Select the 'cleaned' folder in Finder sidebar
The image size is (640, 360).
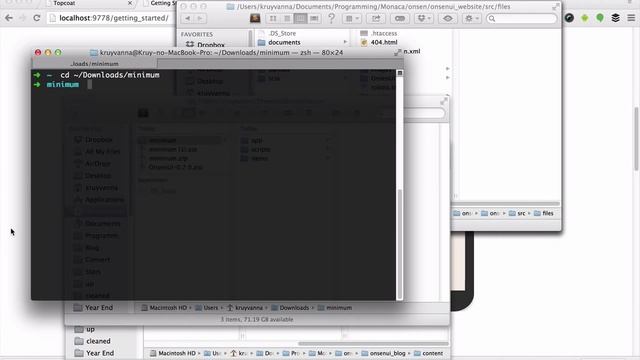click(x=93, y=341)
